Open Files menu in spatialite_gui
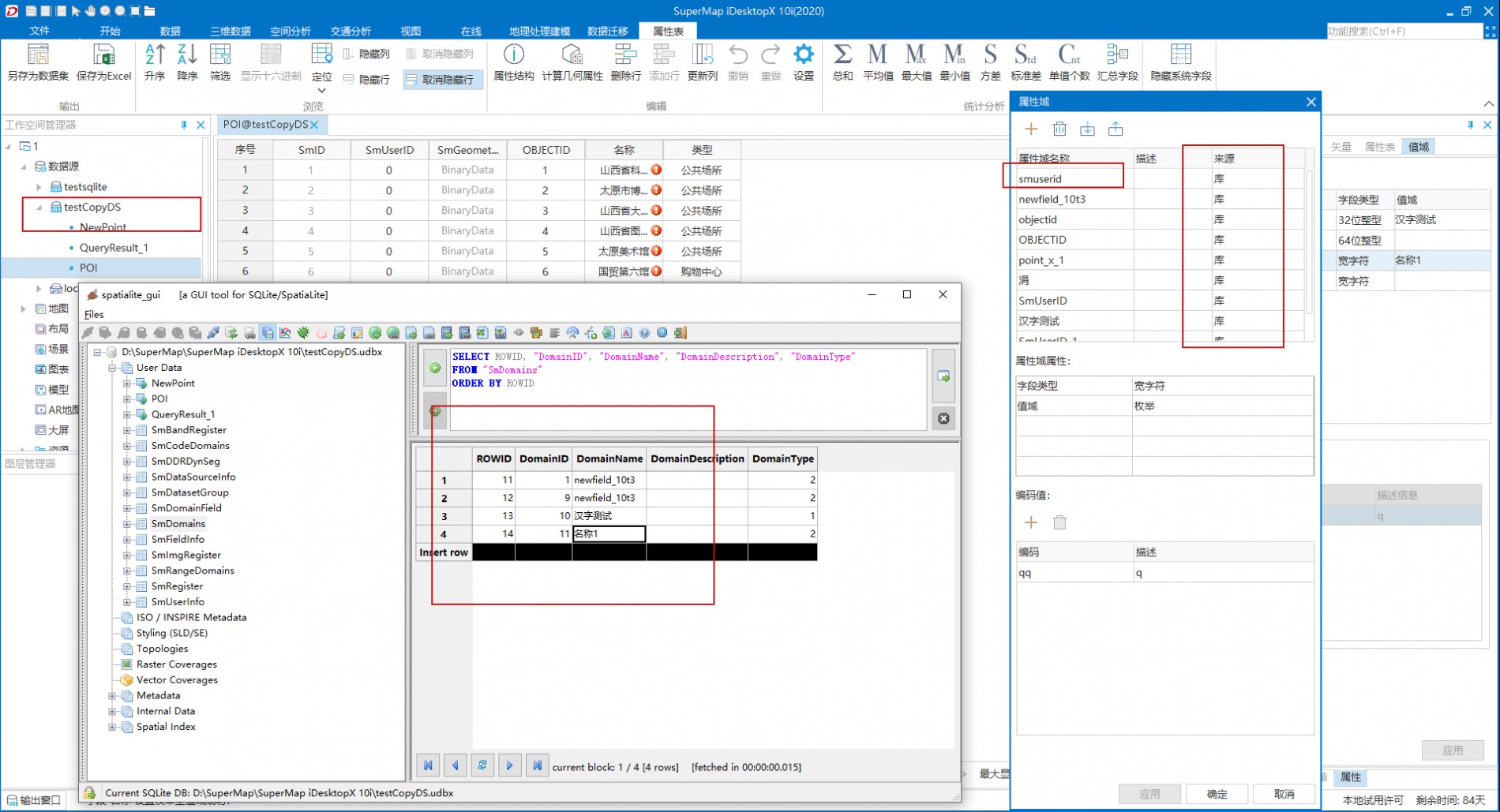1500x812 pixels. point(94,314)
